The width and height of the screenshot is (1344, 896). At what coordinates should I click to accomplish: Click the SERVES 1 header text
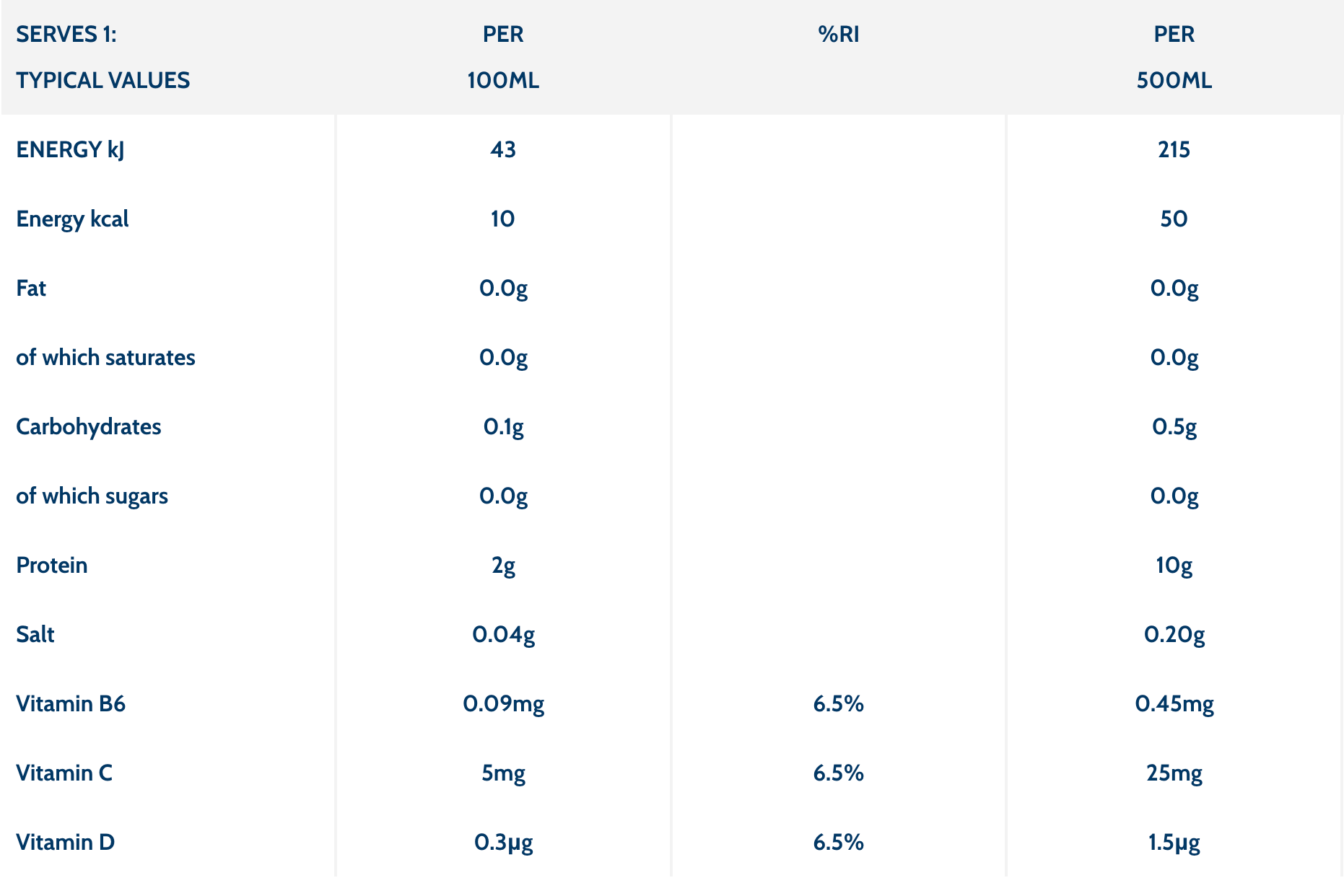pos(66,35)
